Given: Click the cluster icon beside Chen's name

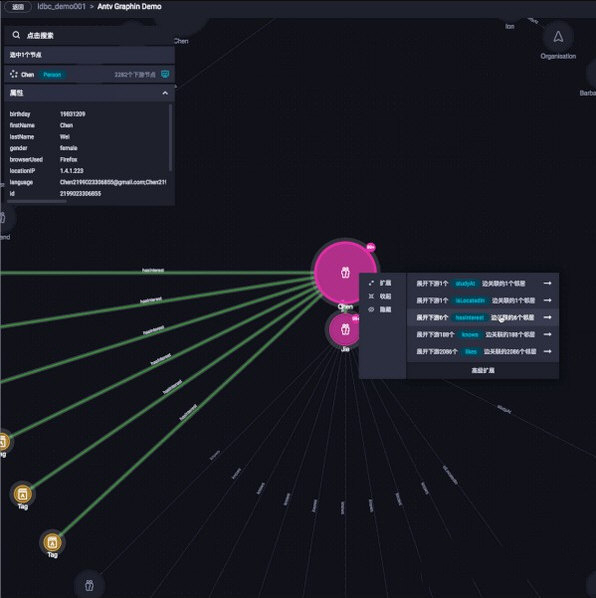Looking at the screenshot, I should (14, 74).
